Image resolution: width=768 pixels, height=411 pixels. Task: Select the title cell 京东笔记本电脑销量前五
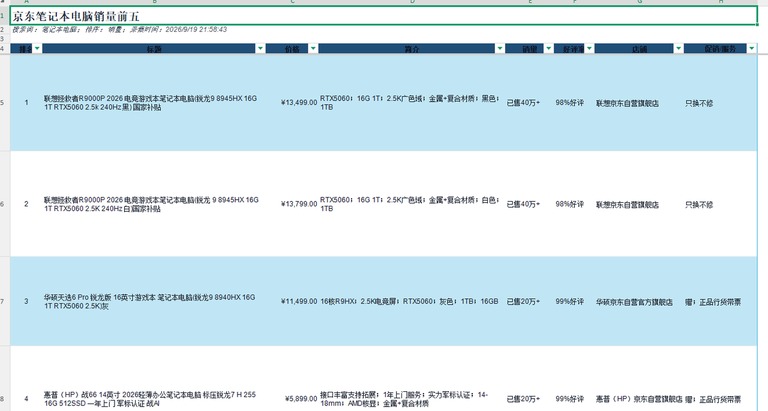click(x=384, y=16)
